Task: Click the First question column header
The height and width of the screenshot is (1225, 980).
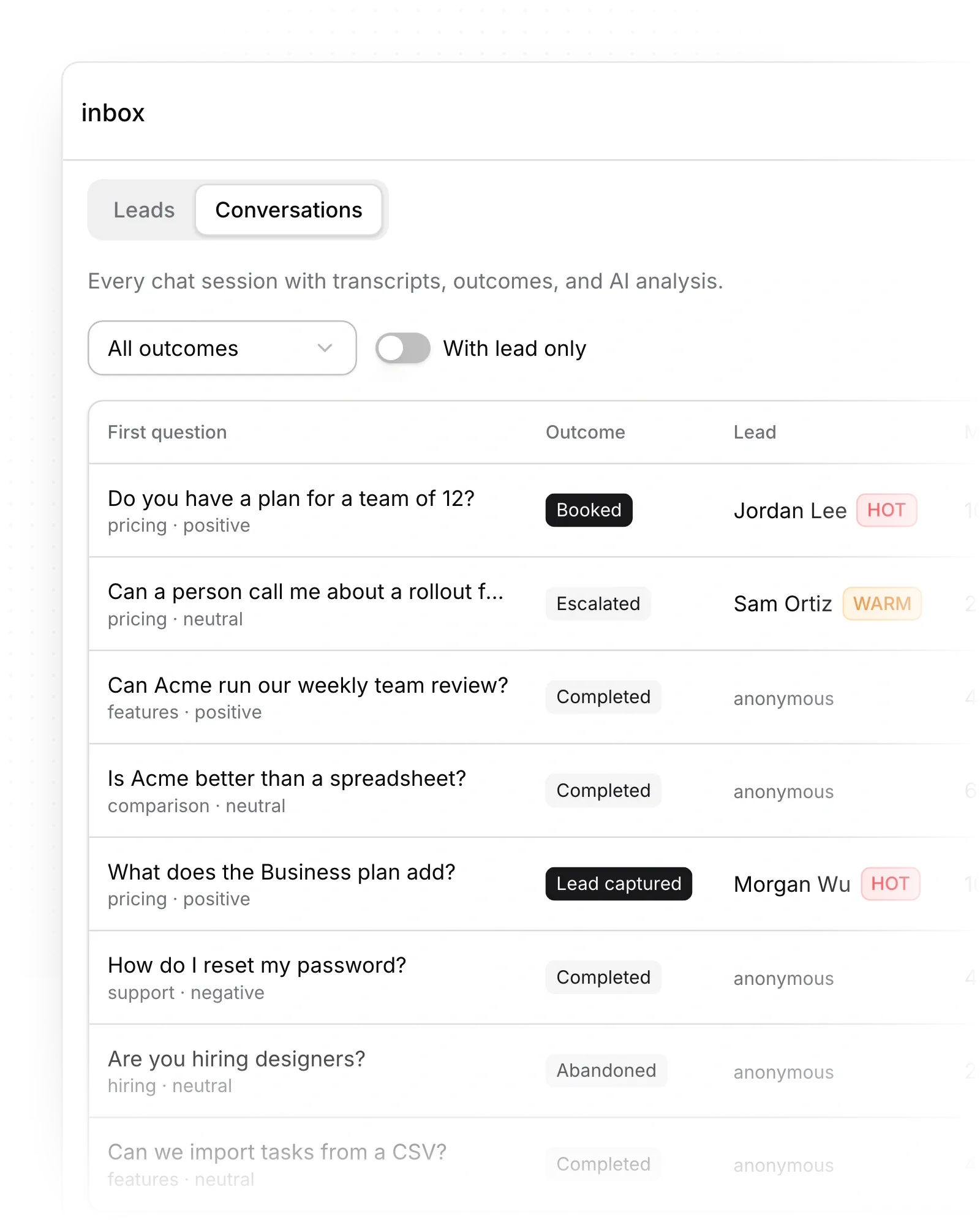Action: [x=167, y=432]
